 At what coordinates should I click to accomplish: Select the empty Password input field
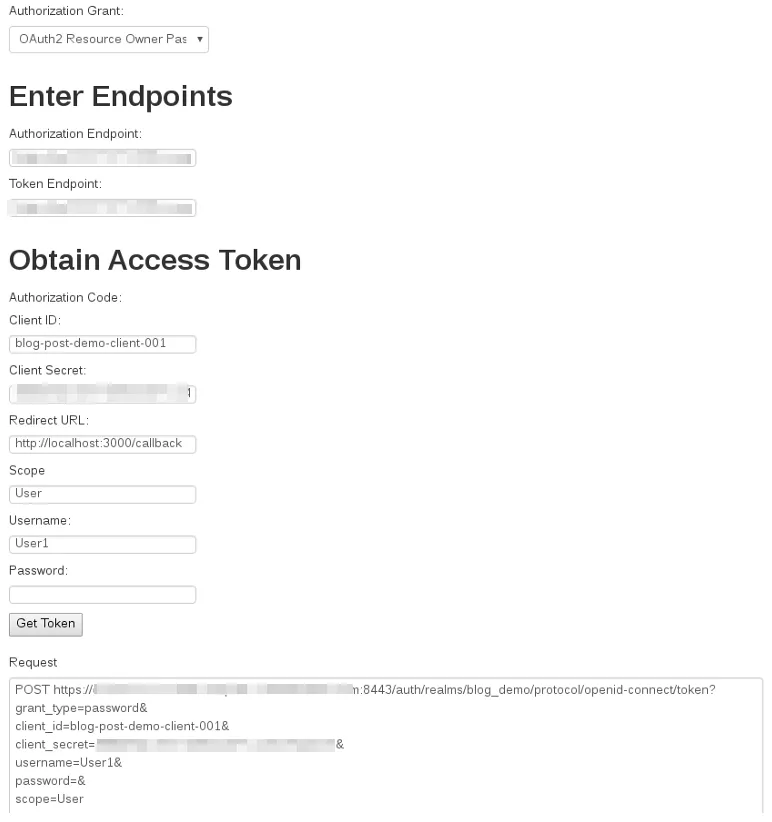point(102,594)
